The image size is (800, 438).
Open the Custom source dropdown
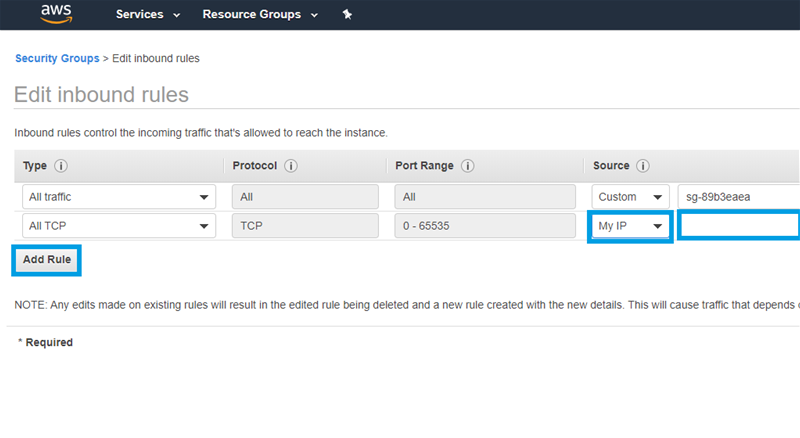tap(630, 197)
